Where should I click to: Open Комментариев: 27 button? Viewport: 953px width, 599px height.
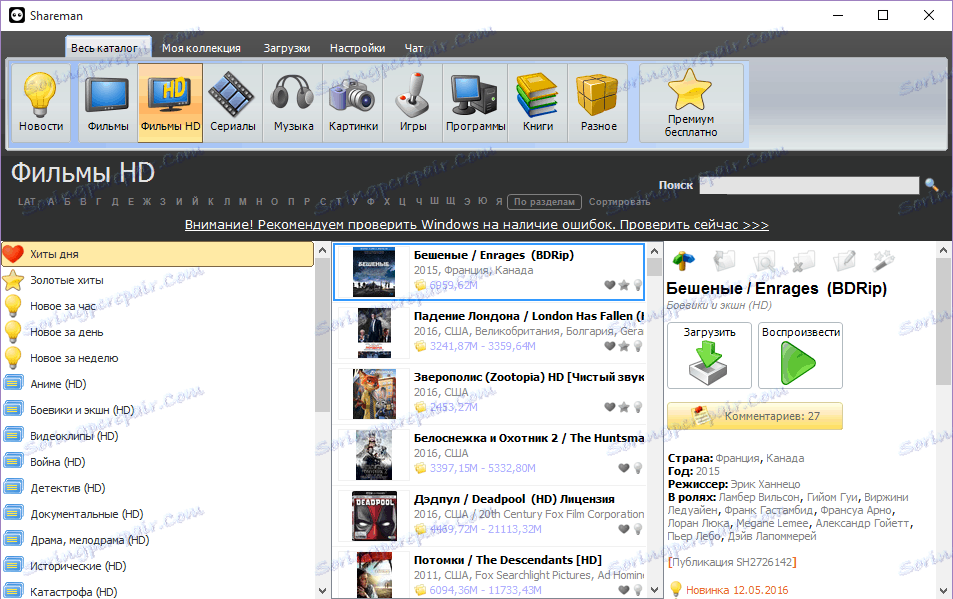click(755, 416)
